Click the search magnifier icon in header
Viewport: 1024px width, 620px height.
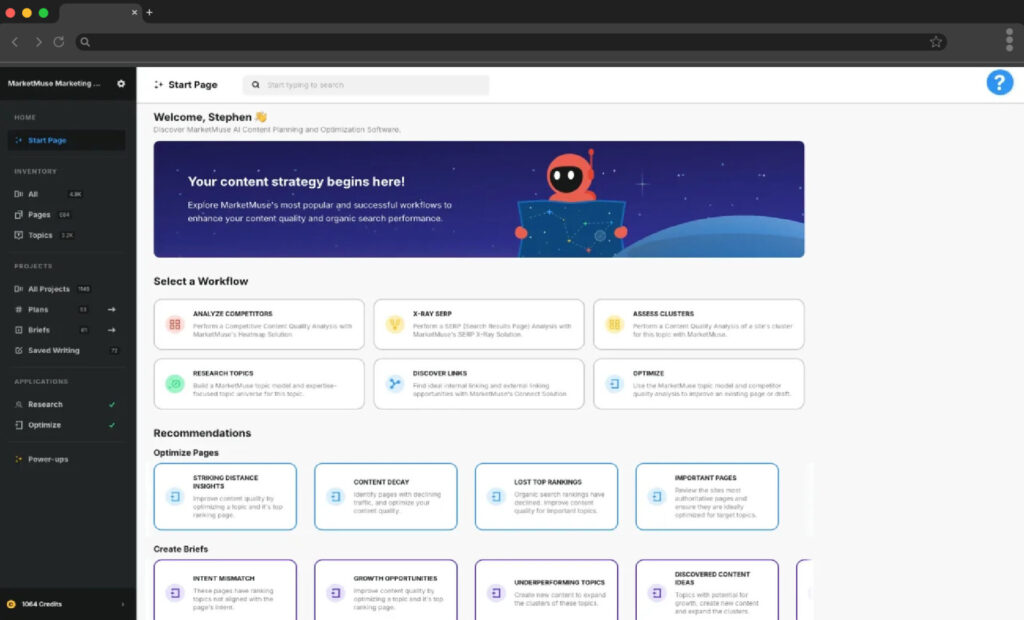(x=255, y=85)
